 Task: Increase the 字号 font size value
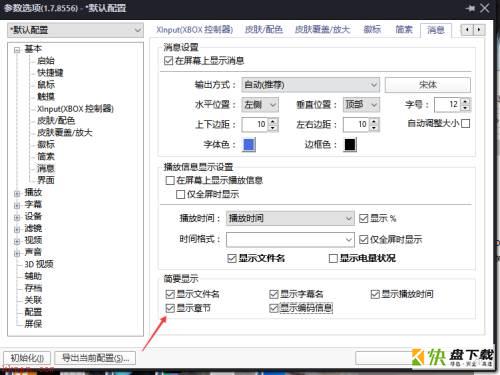(x=466, y=101)
